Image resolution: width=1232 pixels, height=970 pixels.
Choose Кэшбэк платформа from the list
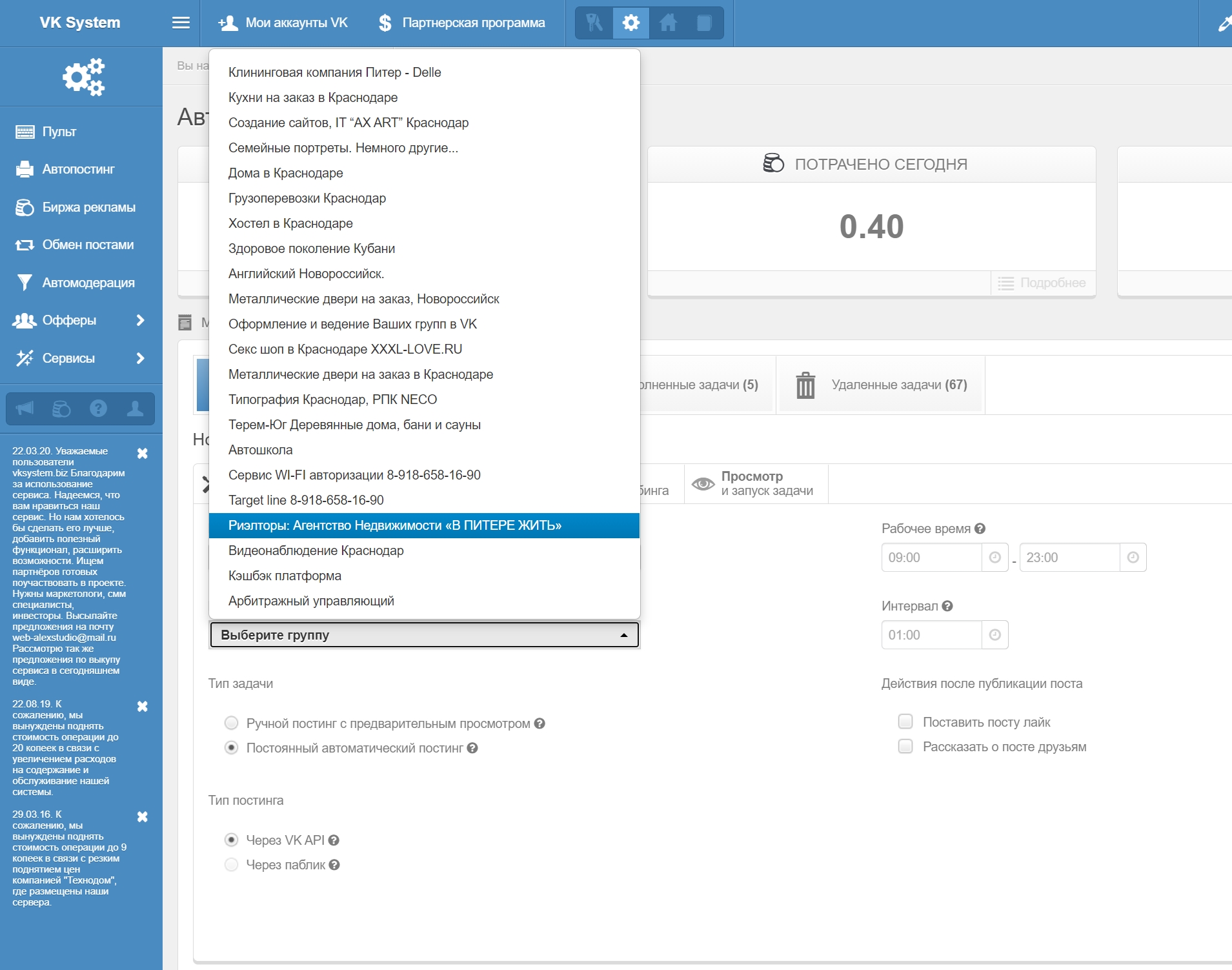(424, 576)
